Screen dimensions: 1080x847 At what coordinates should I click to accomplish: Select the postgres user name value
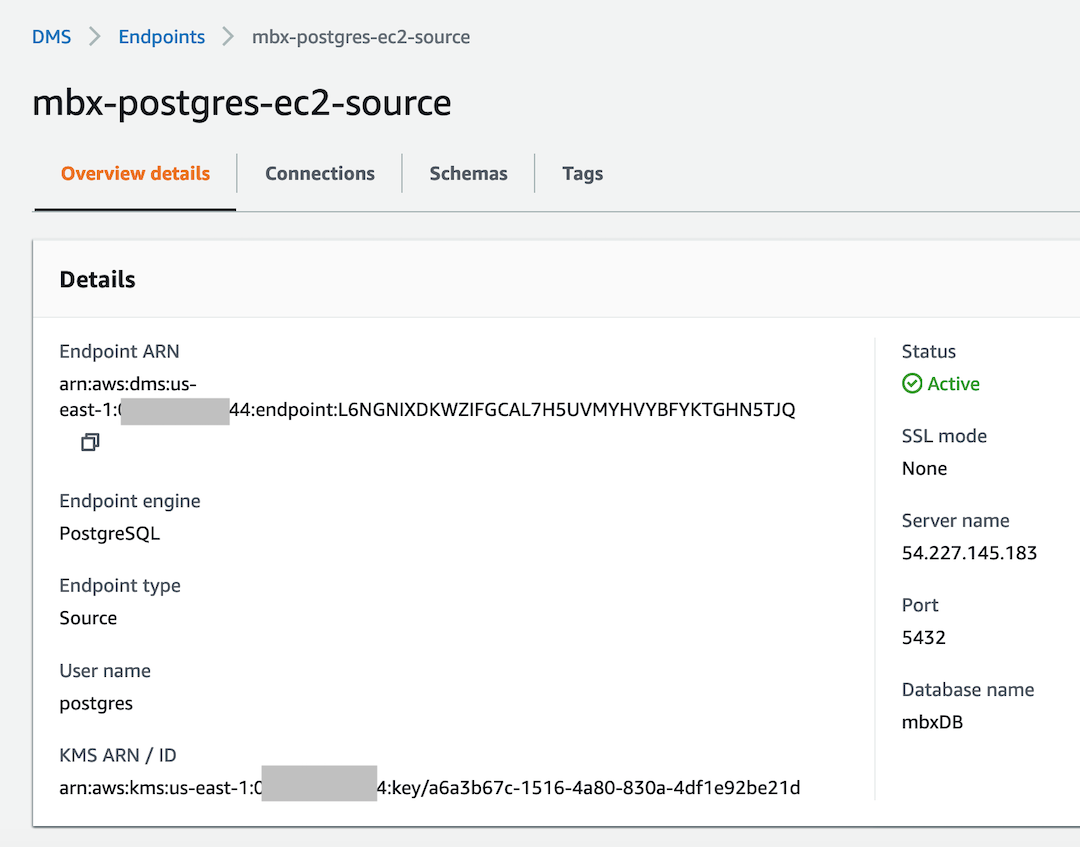click(96, 704)
